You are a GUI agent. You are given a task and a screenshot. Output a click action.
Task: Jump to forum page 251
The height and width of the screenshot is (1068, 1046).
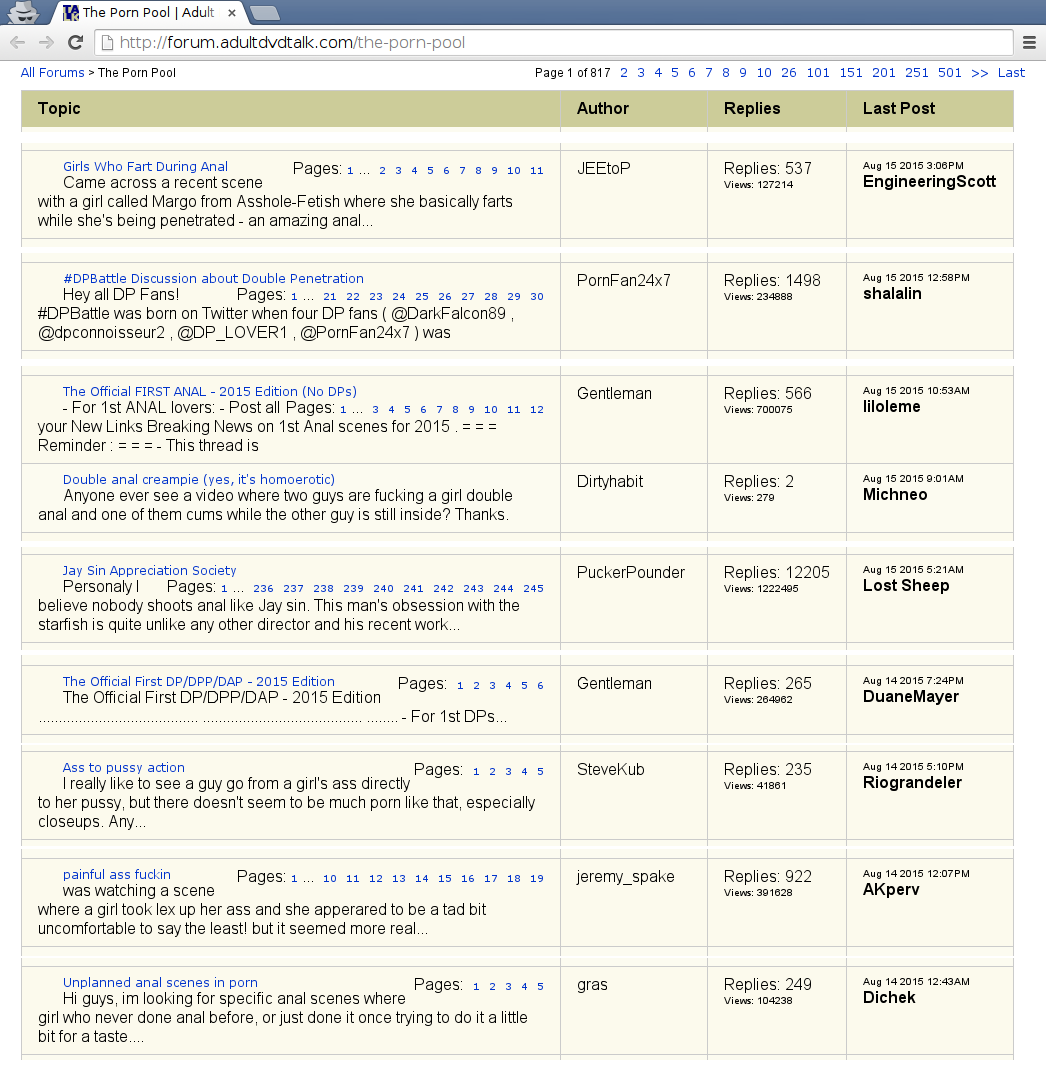917,73
